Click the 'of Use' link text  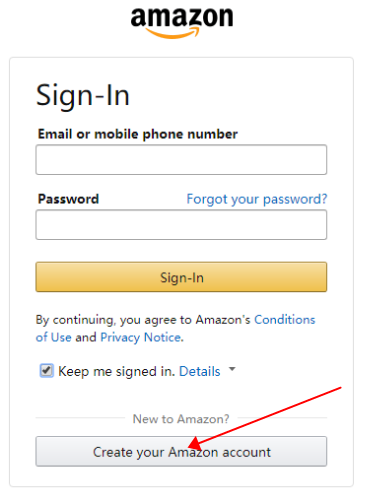pos(53,337)
